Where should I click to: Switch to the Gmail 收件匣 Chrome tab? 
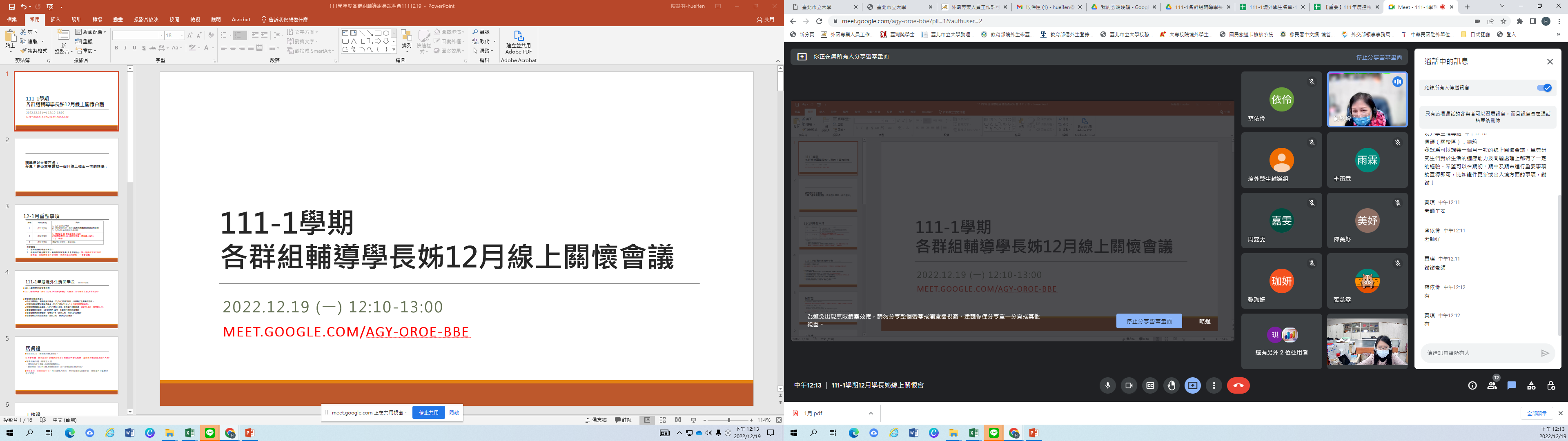pos(1046,7)
